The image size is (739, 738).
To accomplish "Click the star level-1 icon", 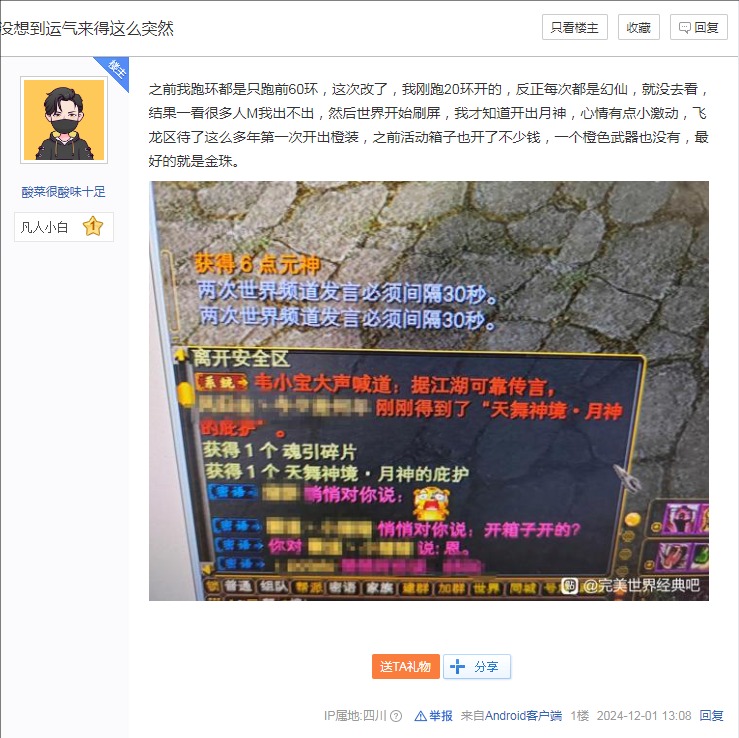I will [93, 227].
